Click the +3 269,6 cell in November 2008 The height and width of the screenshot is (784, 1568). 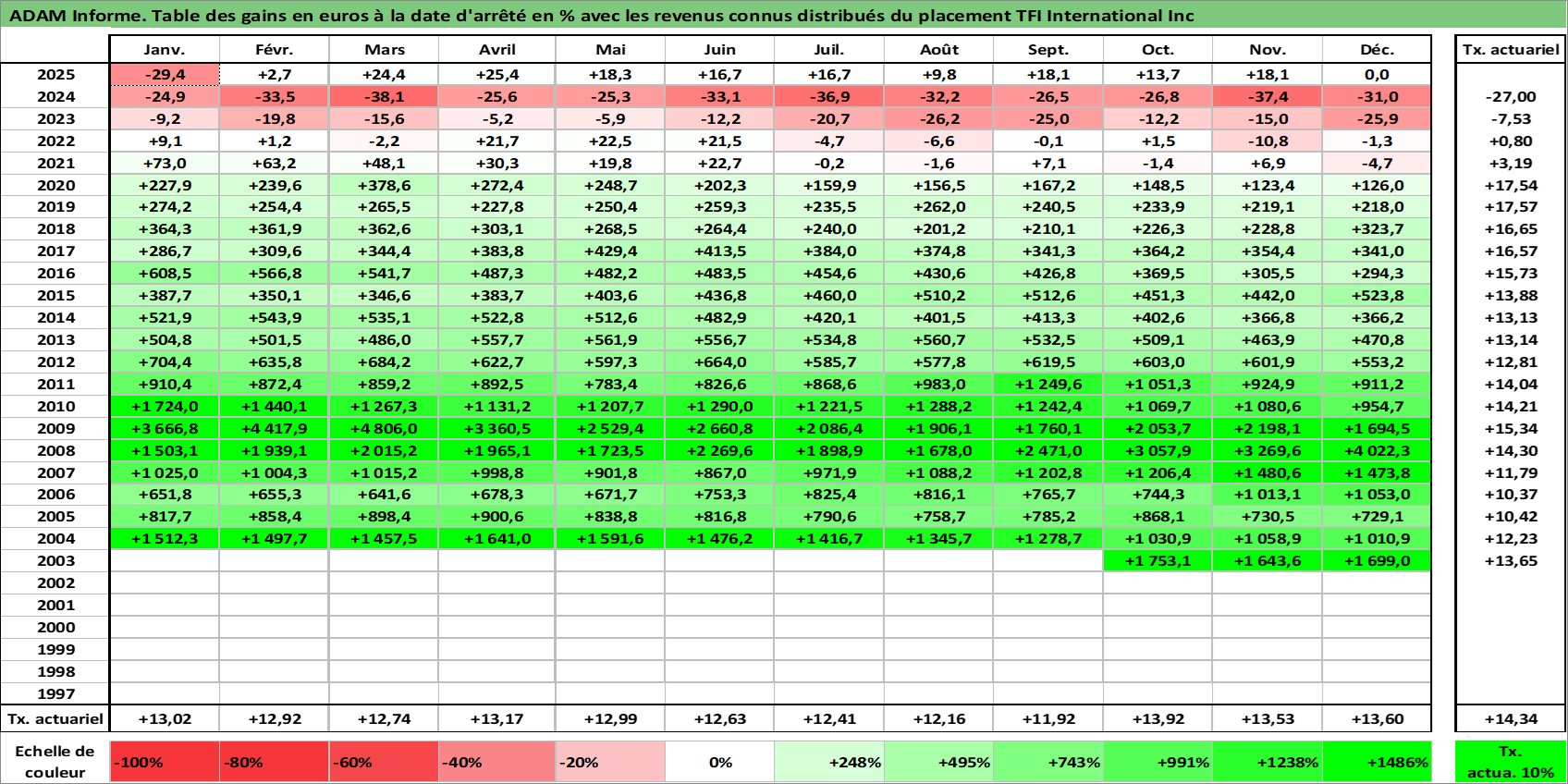[1268, 451]
